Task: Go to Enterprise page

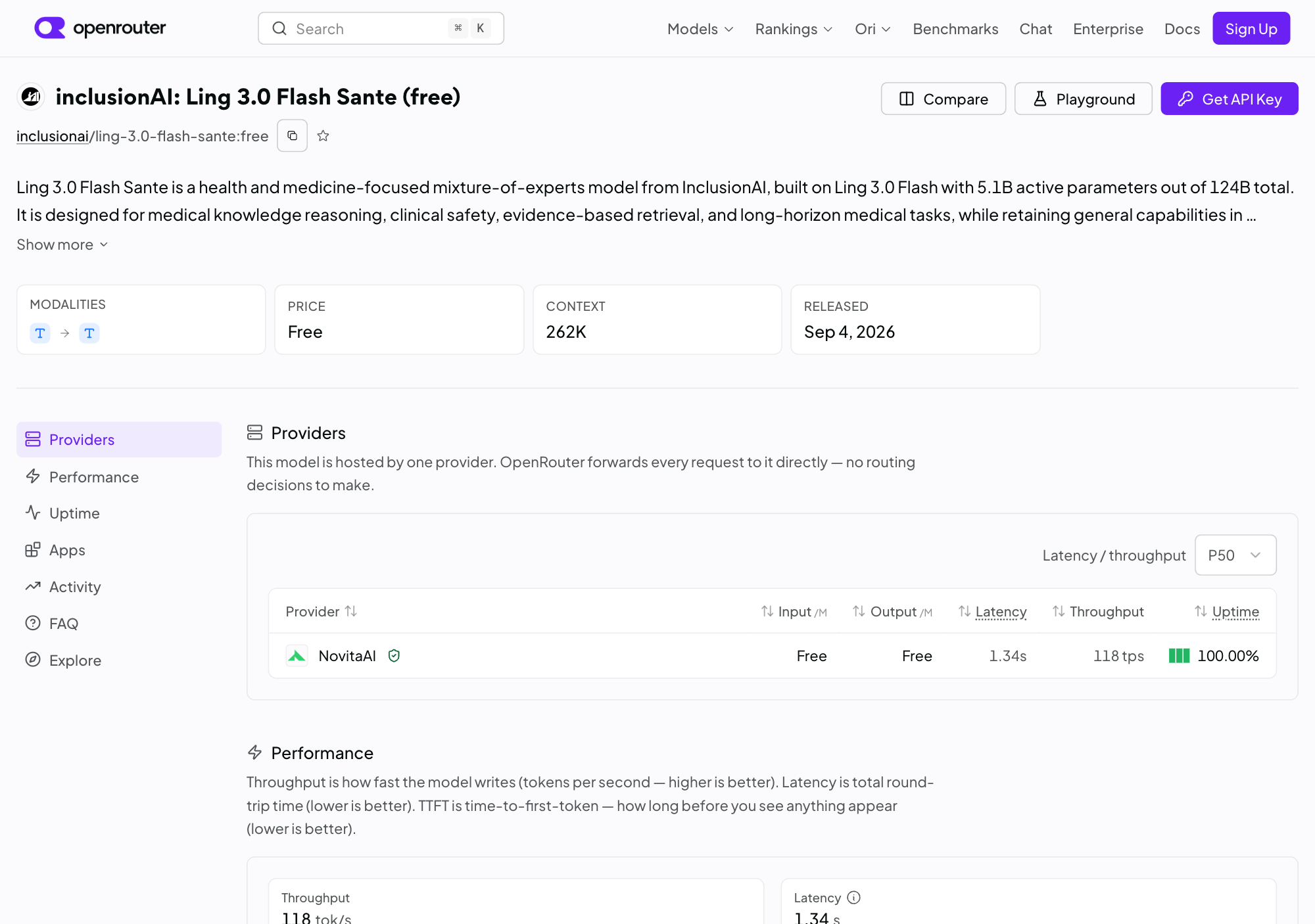Action: point(1108,29)
